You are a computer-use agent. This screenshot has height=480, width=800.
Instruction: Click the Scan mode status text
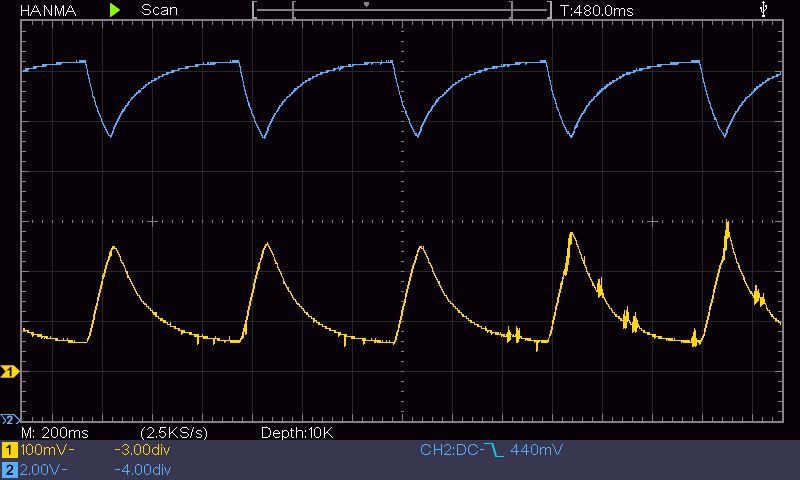pyautogui.click(x=159, y=10)
